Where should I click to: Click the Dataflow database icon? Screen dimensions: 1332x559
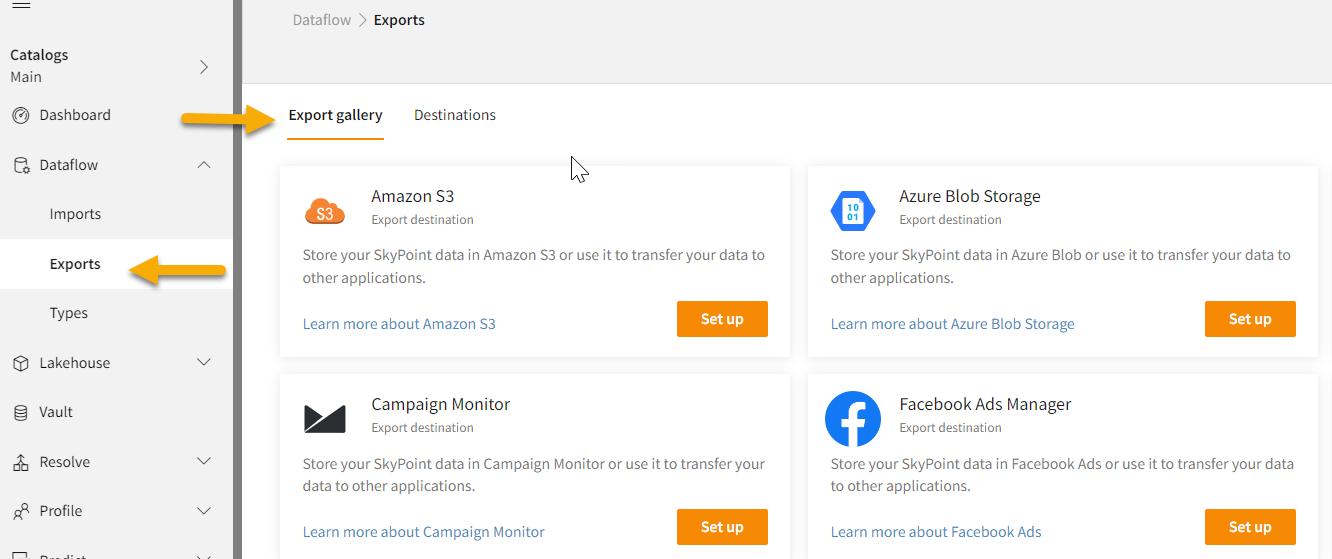(x=21, y=166)
